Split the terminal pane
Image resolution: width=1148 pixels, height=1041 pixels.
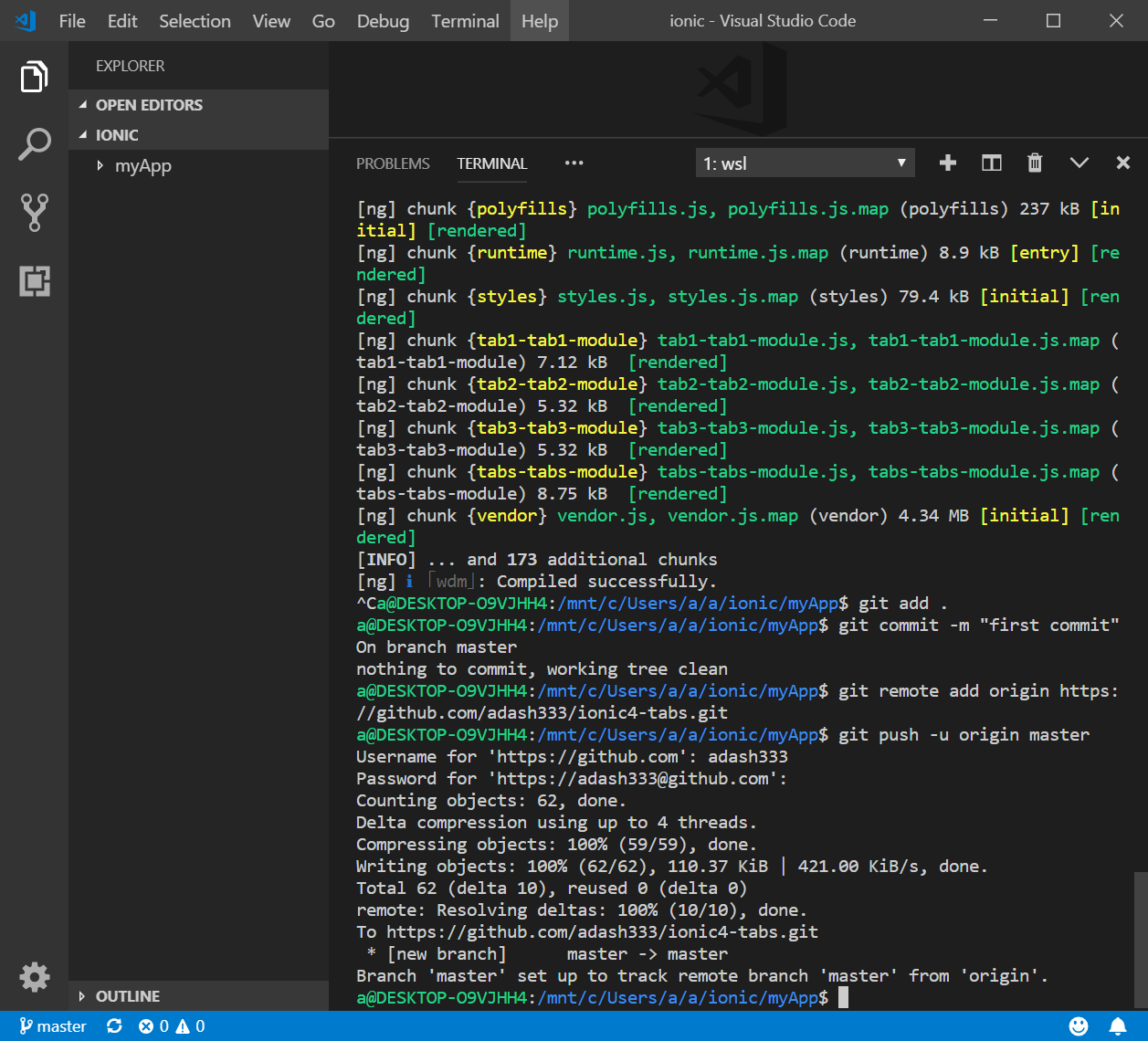pos(991,163)
